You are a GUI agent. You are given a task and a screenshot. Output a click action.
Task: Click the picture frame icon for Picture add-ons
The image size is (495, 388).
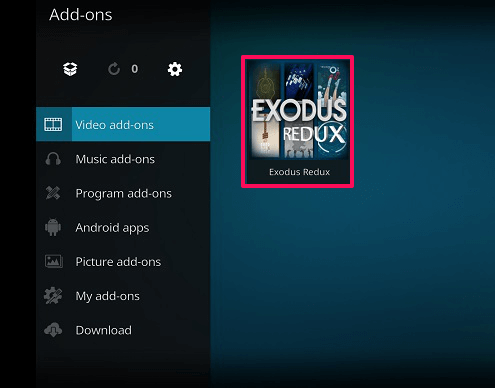54,261
